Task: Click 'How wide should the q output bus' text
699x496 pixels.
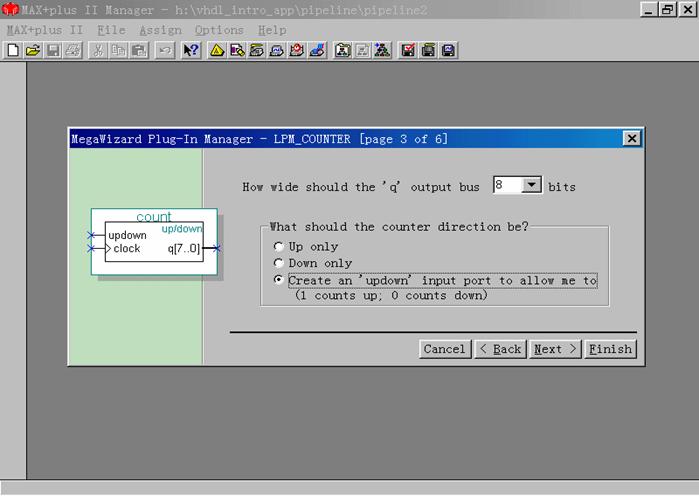Action: click(361, 187)
